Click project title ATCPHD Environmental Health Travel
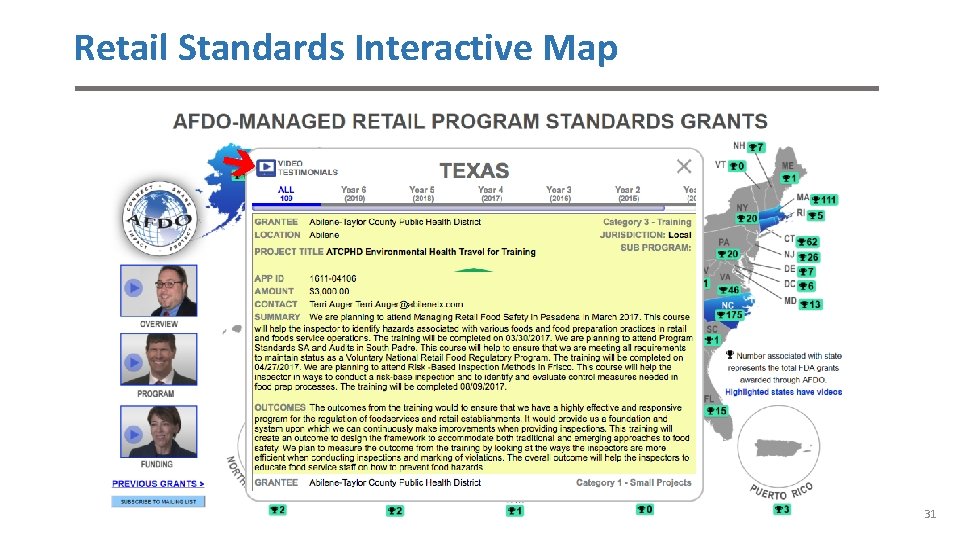The height and width of the screenshot is (540, 960). coord(430,252)
